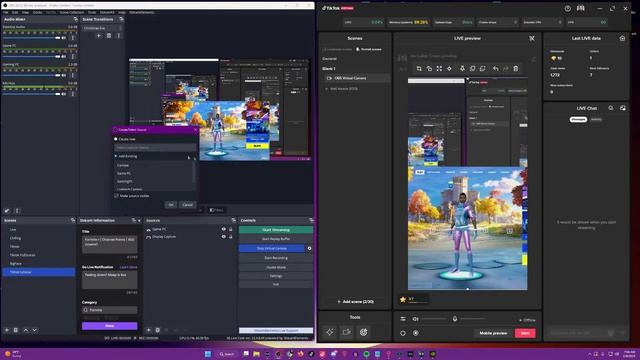This screenshot has width=640, height=360.
Task: Switch to Portrait scene tab in TikTok Scenes
Action: coord(369,49)
